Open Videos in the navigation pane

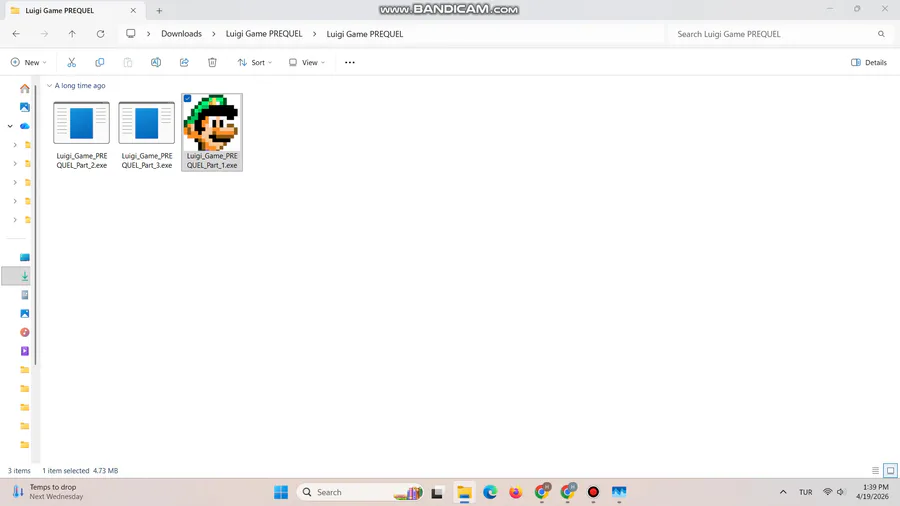tap(25, 351)
